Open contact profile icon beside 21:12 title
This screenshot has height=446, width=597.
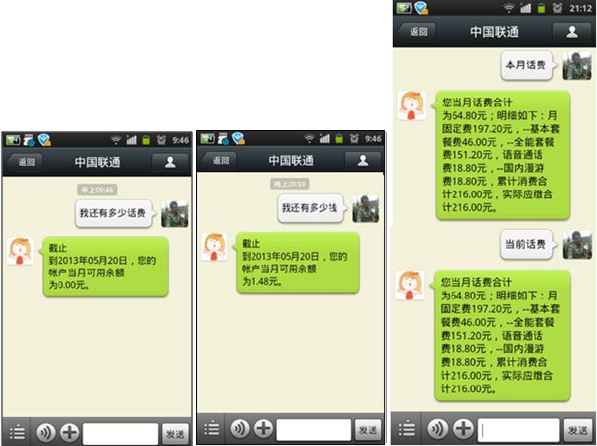tap(571, 32)
